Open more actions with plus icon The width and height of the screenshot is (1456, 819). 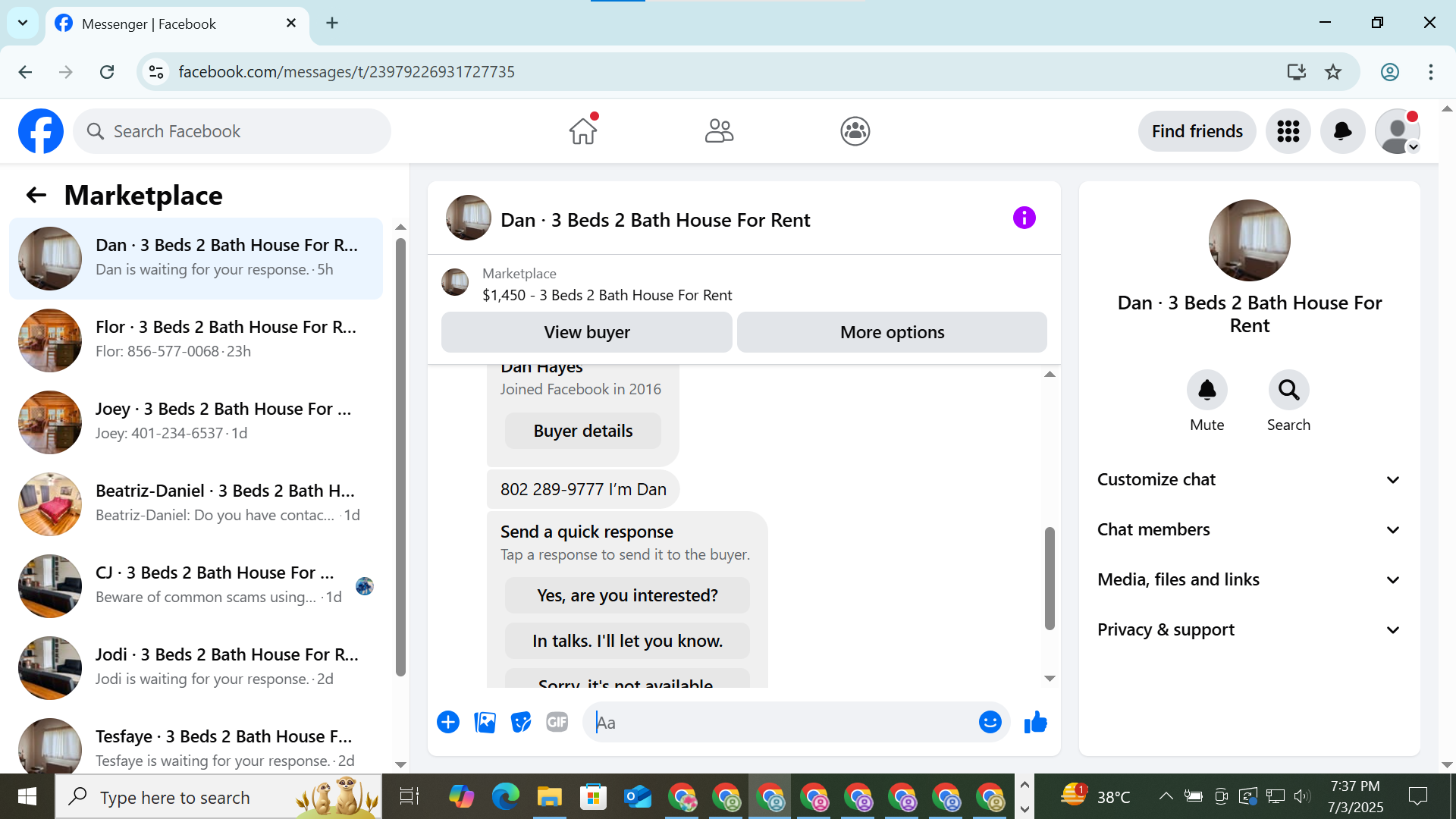pyautogui.click(x=448, y=723)
